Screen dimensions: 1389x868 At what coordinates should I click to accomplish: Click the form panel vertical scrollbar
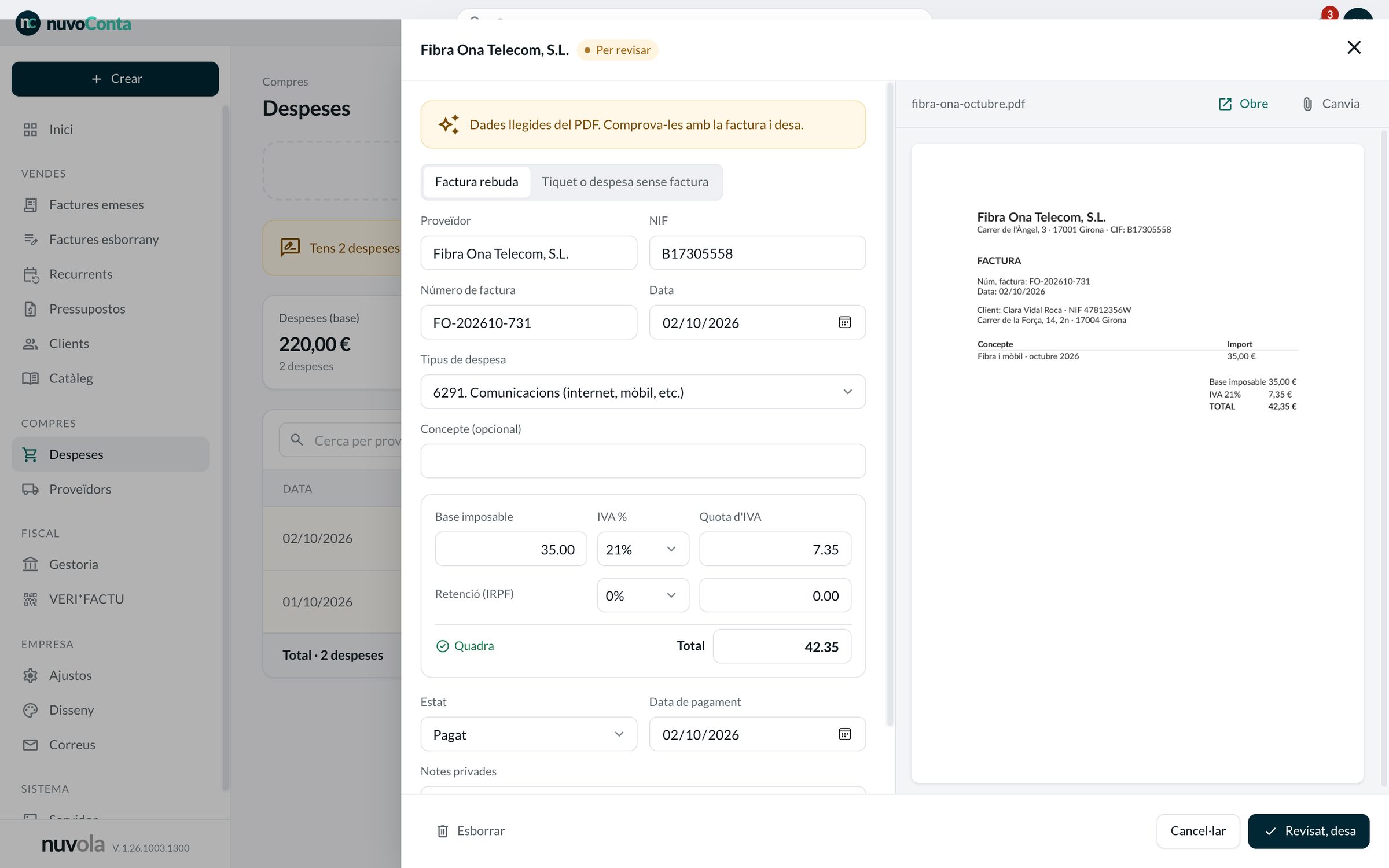[x=890, y=405]
